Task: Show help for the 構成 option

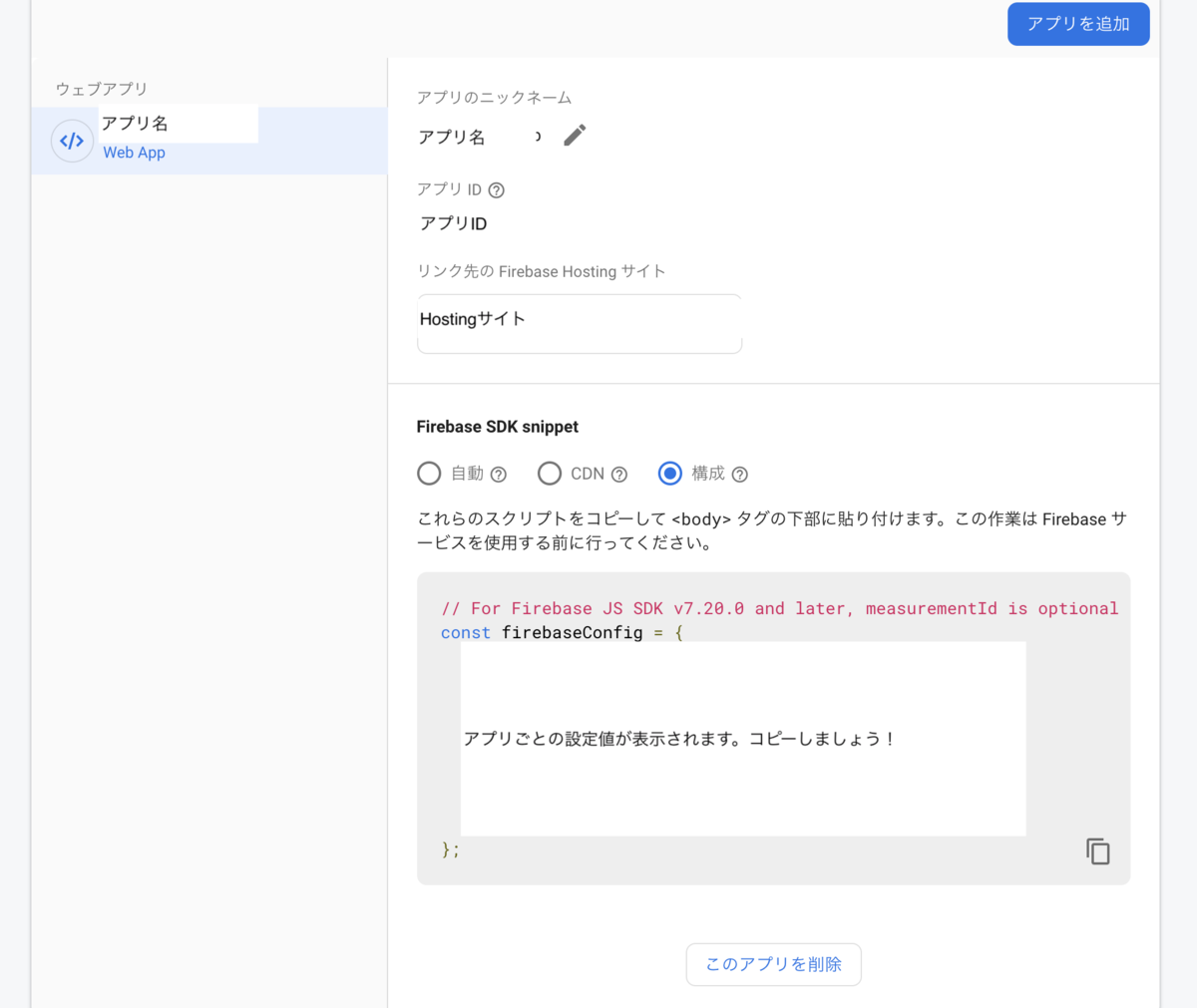Action: (740, 475)
